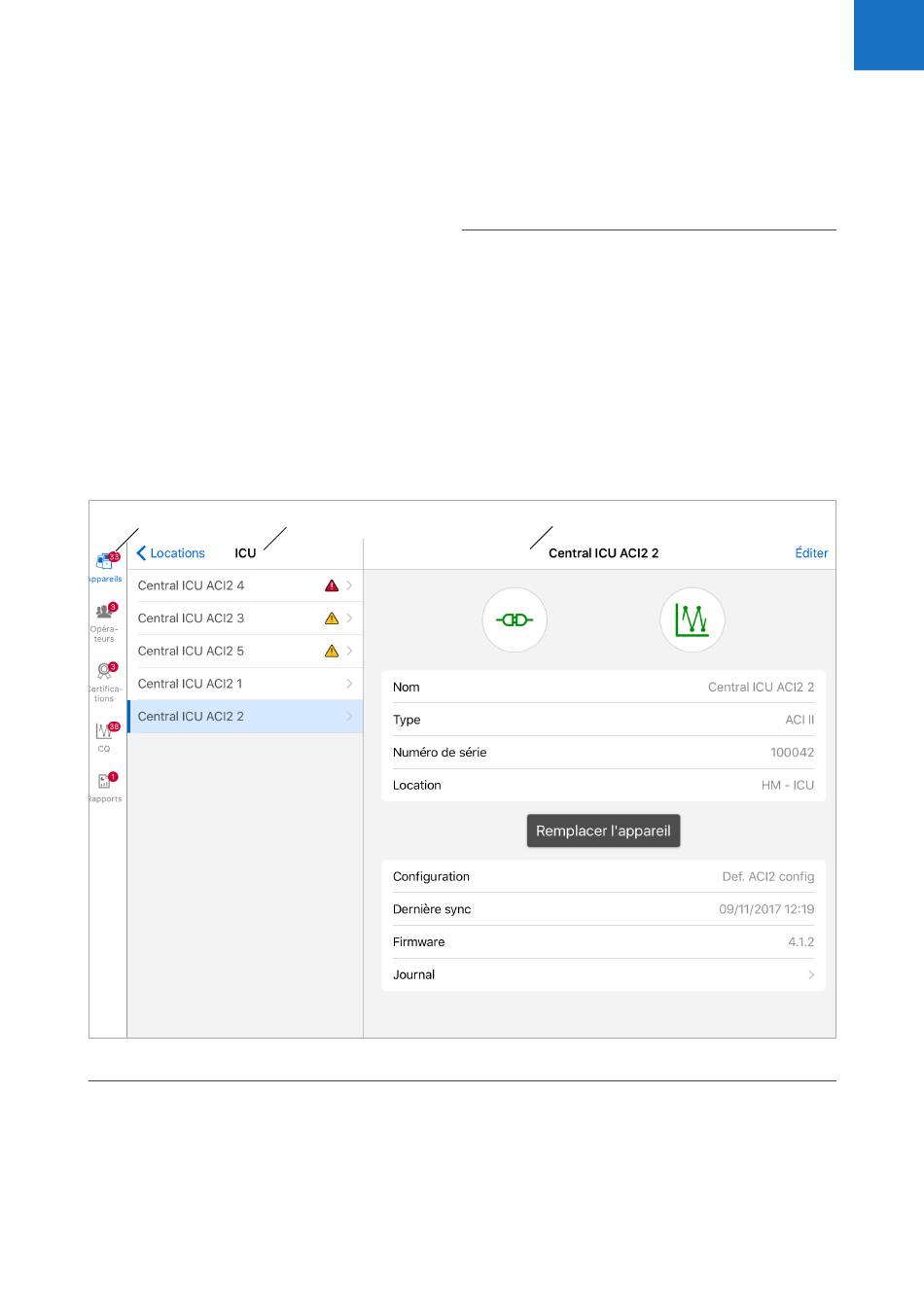Click Dernière sync date 09/11/2017 12:19
The width and height of the screenshot is (924, 1307).
(x=766, y=909)
